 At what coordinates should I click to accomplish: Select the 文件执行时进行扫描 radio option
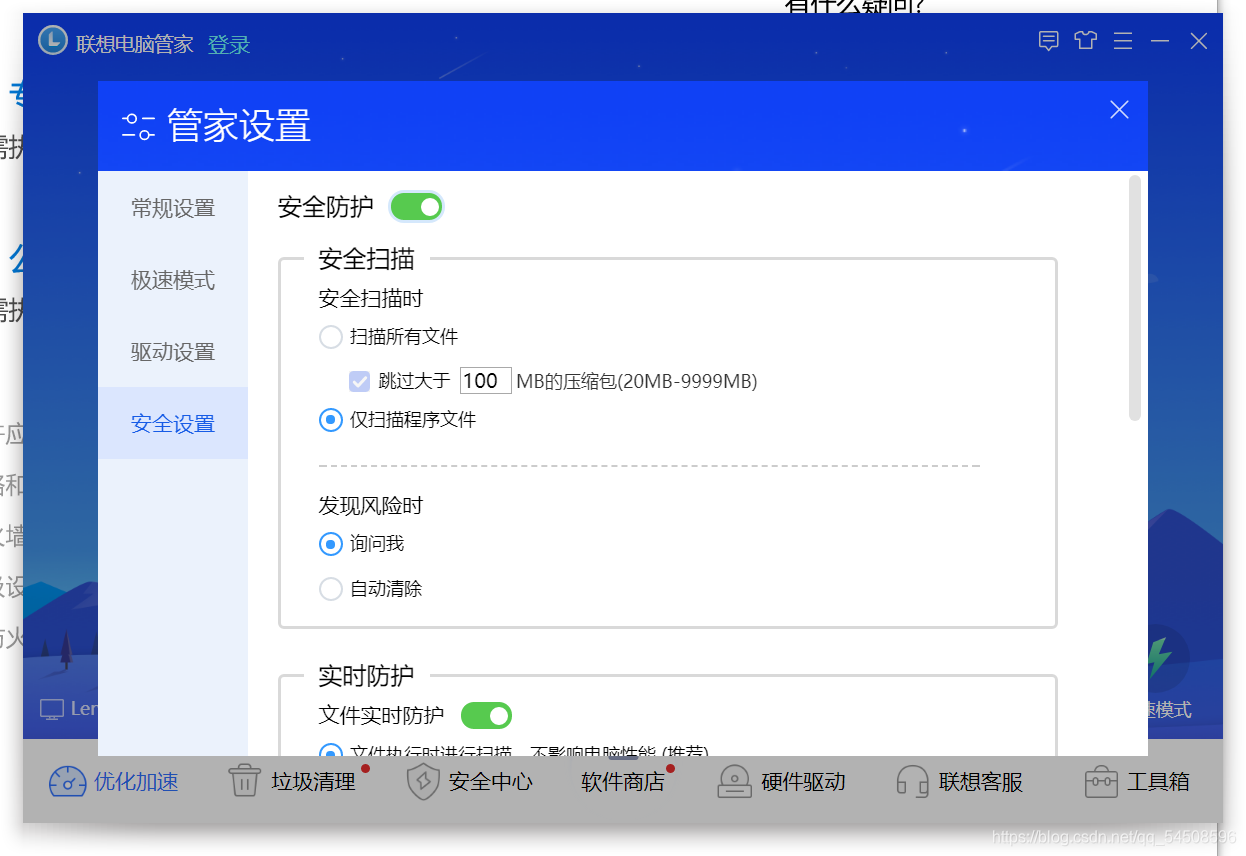point(330,751)
